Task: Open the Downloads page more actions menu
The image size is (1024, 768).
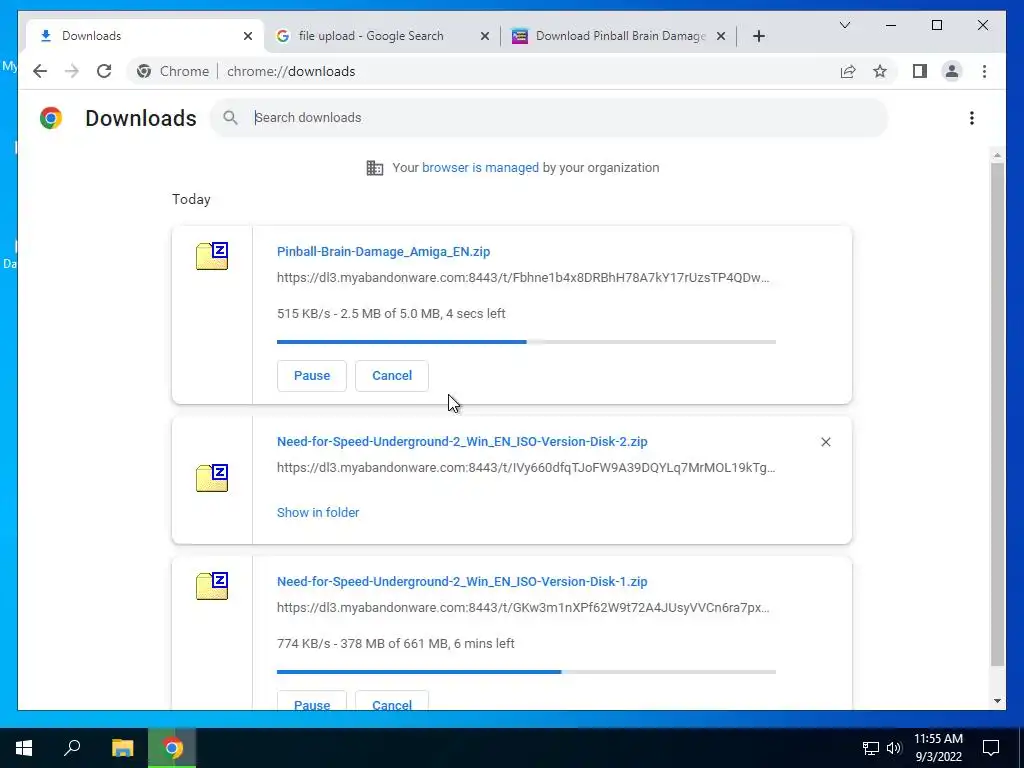Action: coord(972,118)
